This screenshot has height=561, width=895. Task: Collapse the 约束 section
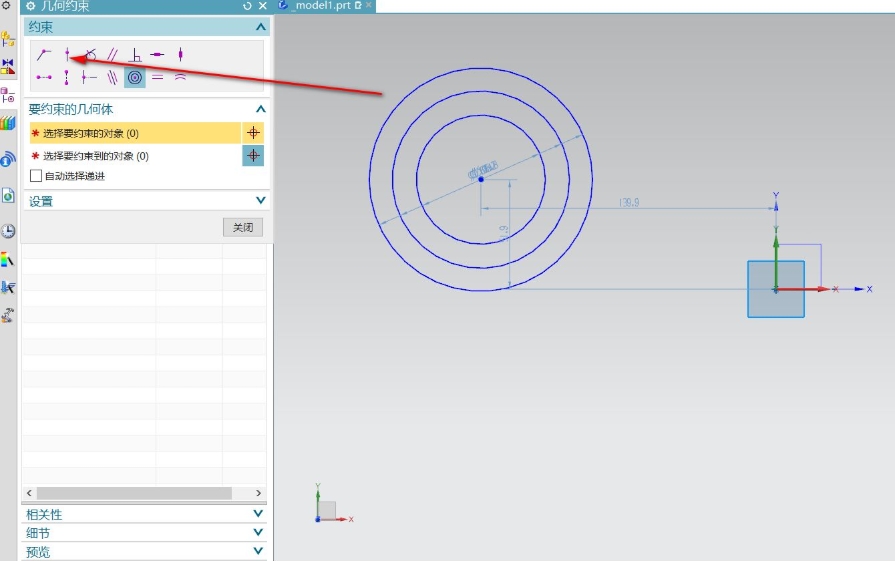pyautogui.click(x=260, y=27)
